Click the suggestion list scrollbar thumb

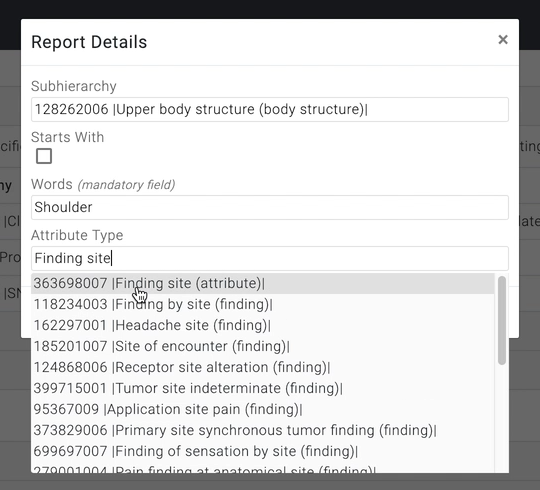[x=502, y=320]
